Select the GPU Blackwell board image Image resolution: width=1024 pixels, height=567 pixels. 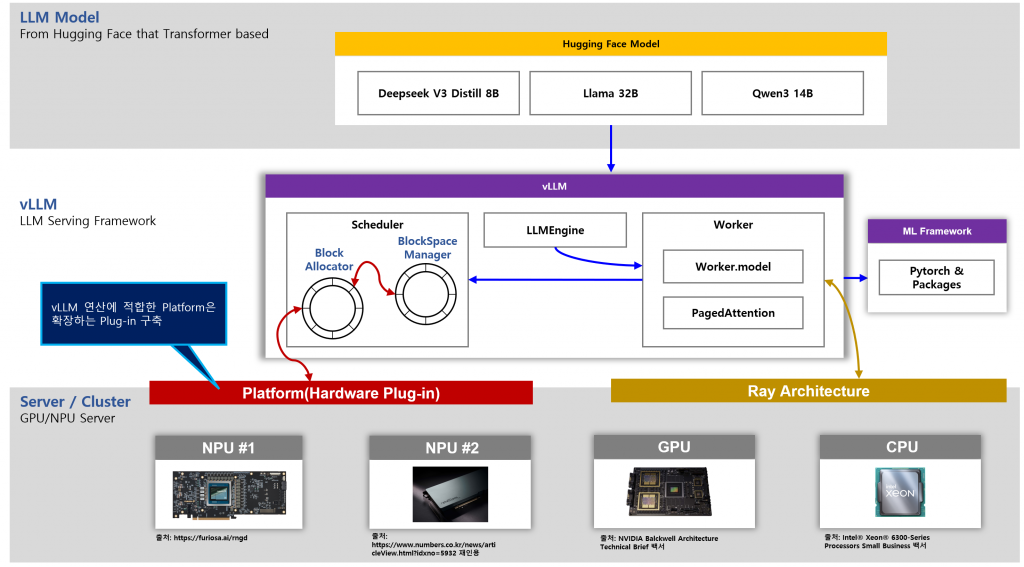[x=668, y=493]
